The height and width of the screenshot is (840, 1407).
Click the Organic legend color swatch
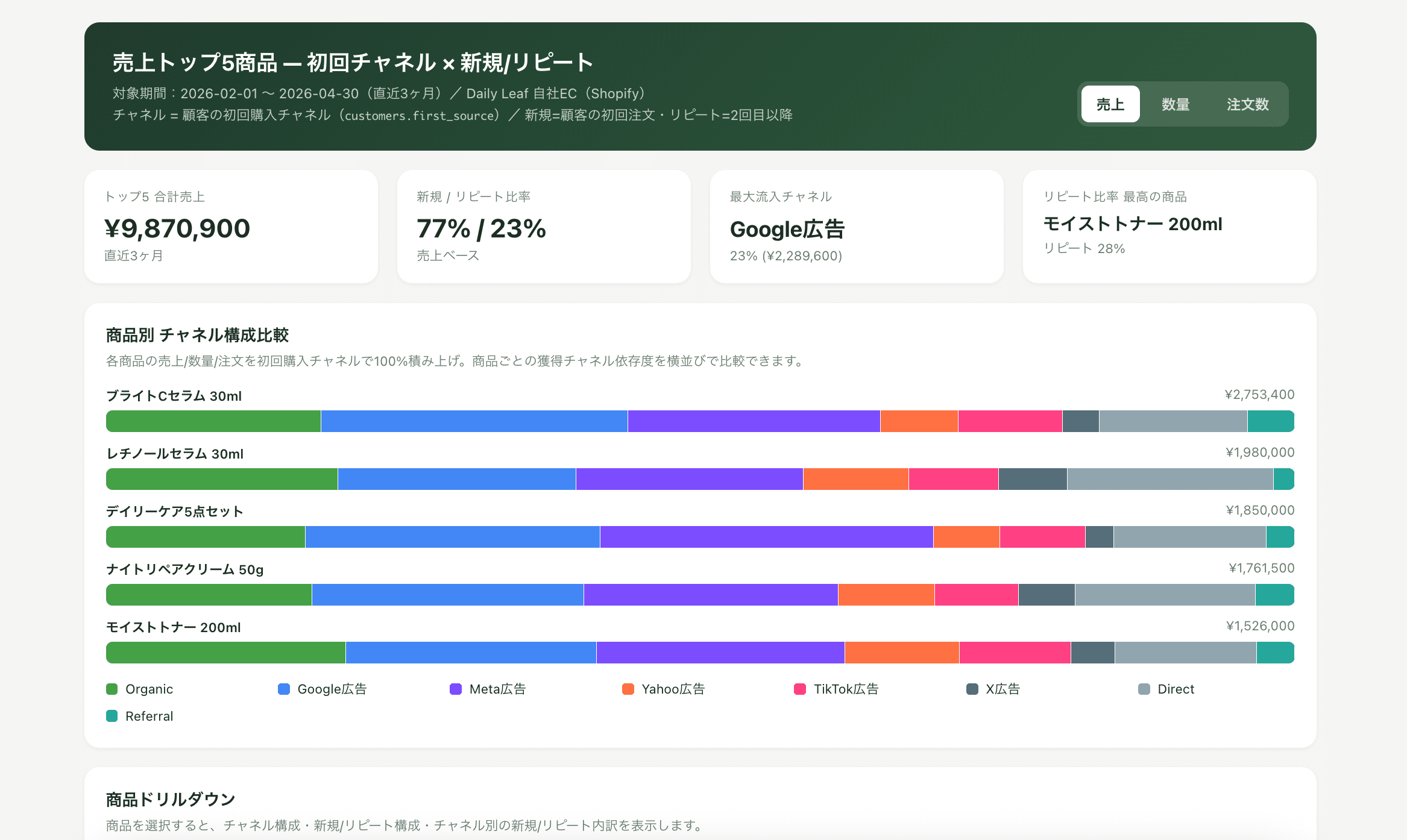click(112, 689)
